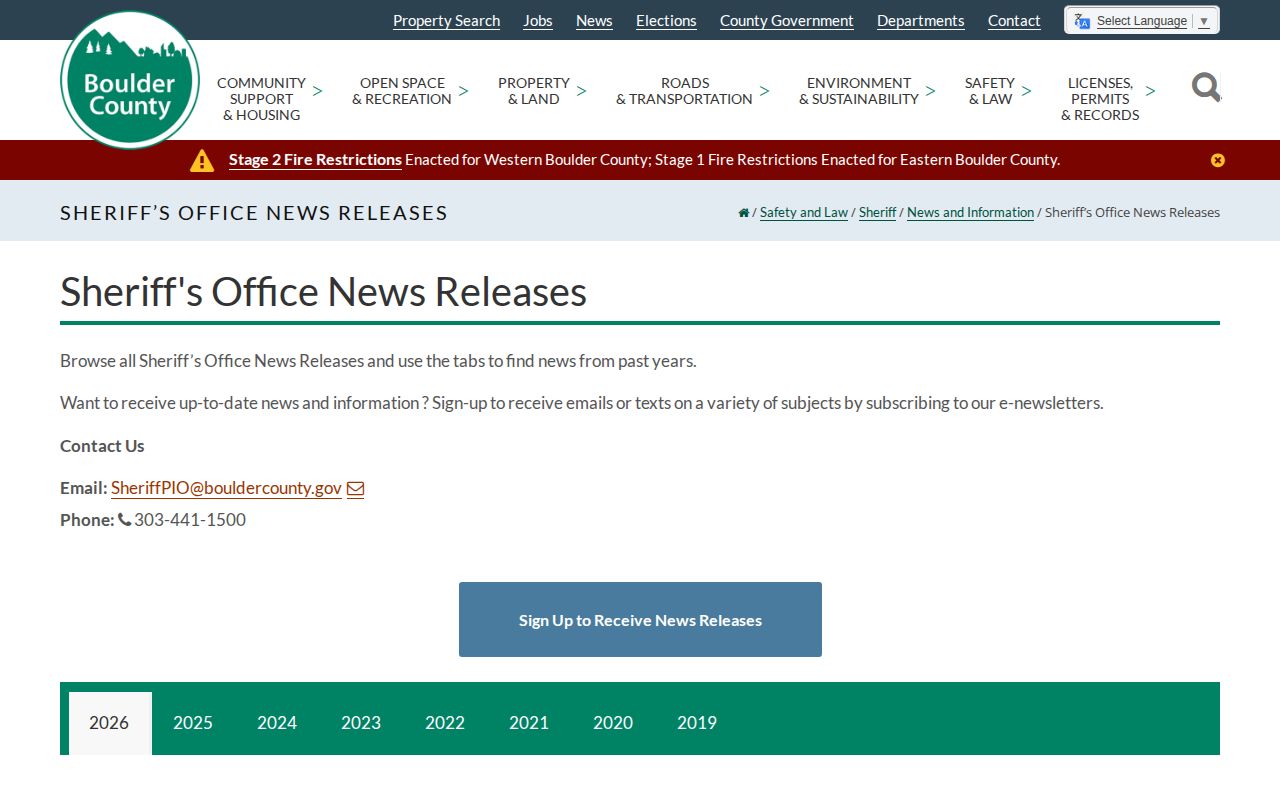Viewport: 1280px width, 800px height.
Task: Click Sign Up to Receive News Releases
Action: click(640, 620)
